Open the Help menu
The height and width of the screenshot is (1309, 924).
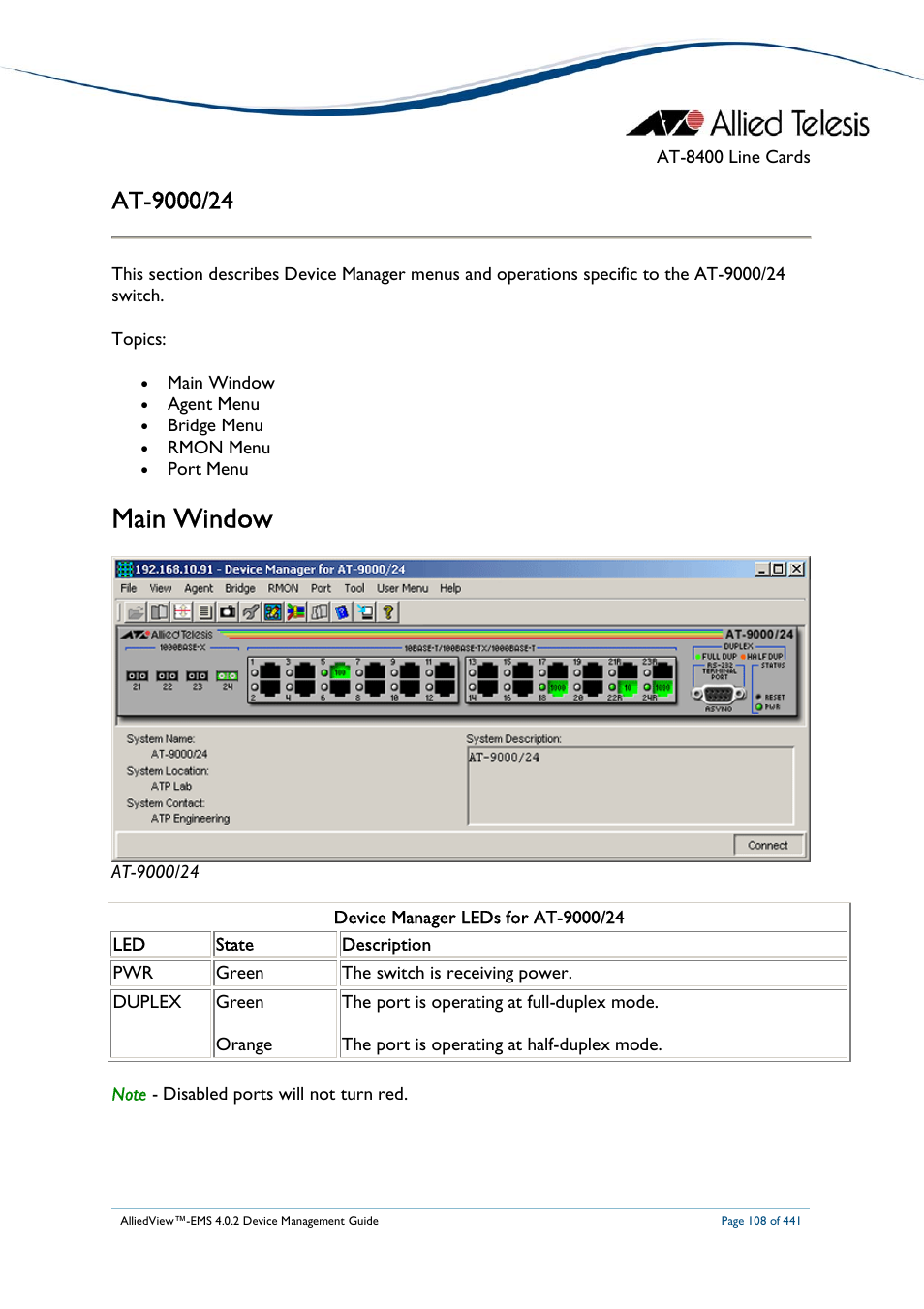coord(450,588)
